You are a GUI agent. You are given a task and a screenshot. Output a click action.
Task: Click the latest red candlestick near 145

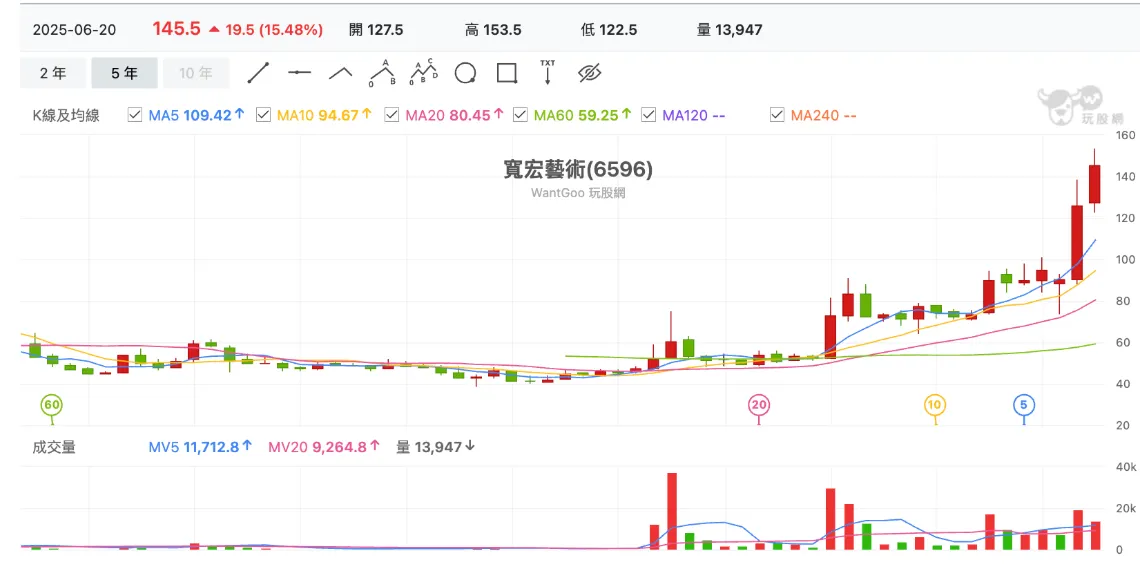click(1094, 184)
